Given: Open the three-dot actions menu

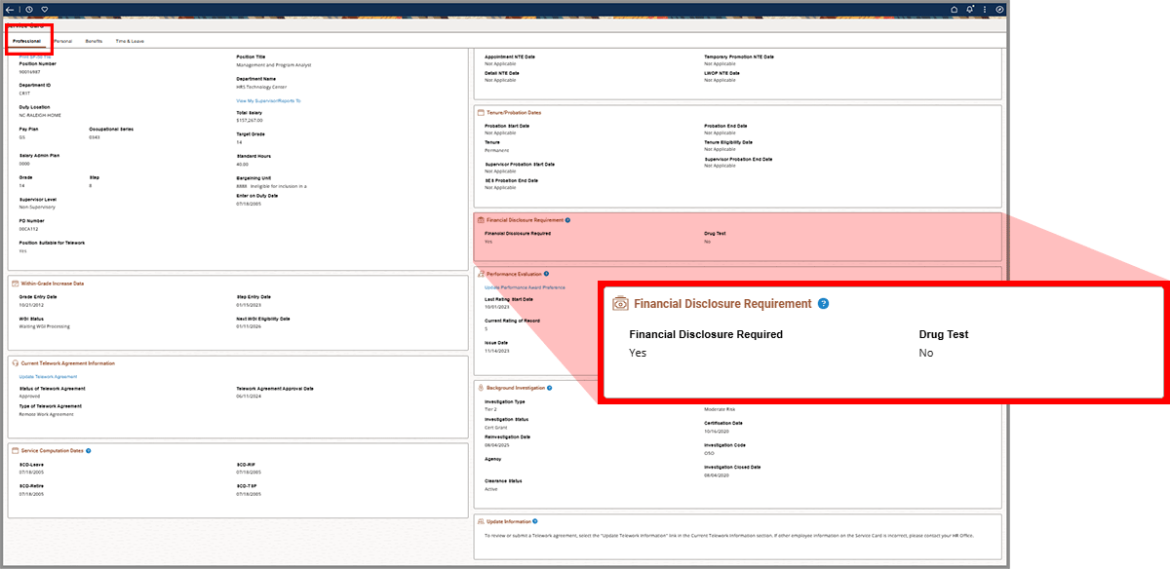Looking at the screenshot, I should 984,10.
